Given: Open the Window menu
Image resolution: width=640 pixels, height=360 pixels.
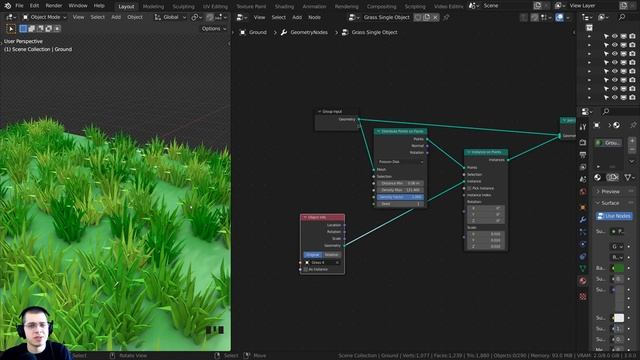Looking at the screenshot, I should click(x=78, y=6).
